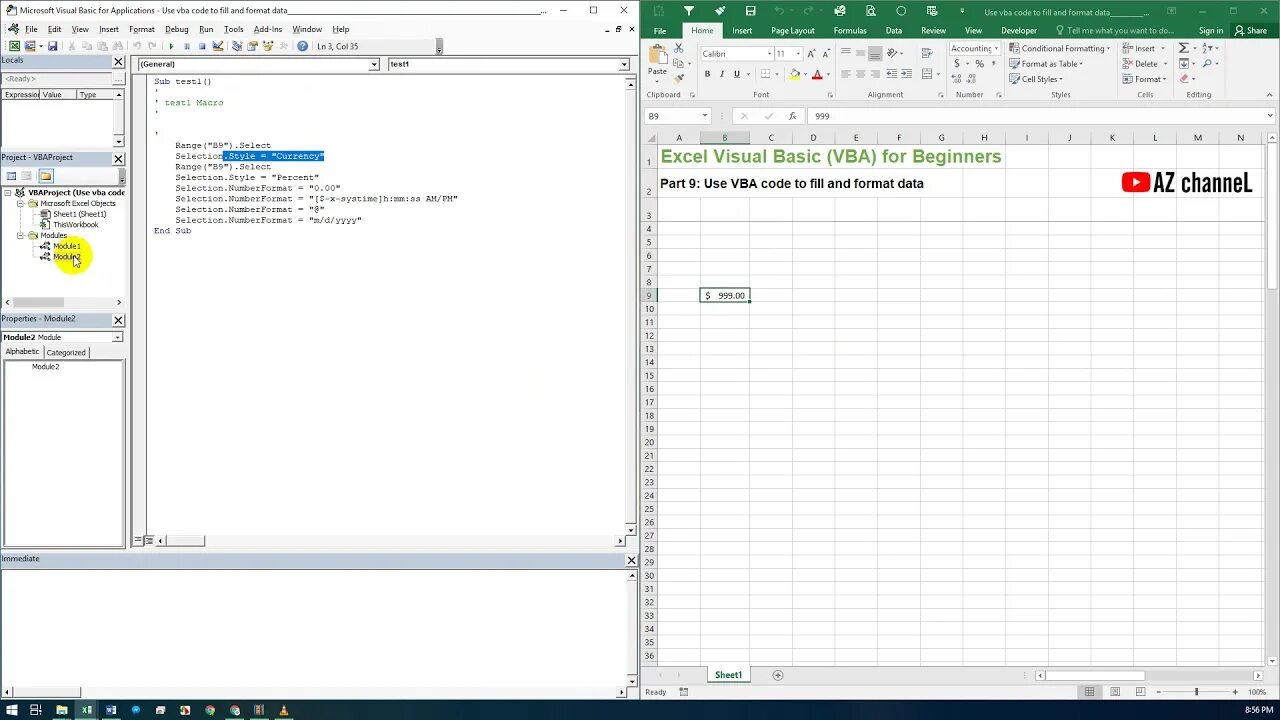Click Center align icon in Excel ribbon
The height and width of the screenshot is (720, 1280).
[860, 74]
